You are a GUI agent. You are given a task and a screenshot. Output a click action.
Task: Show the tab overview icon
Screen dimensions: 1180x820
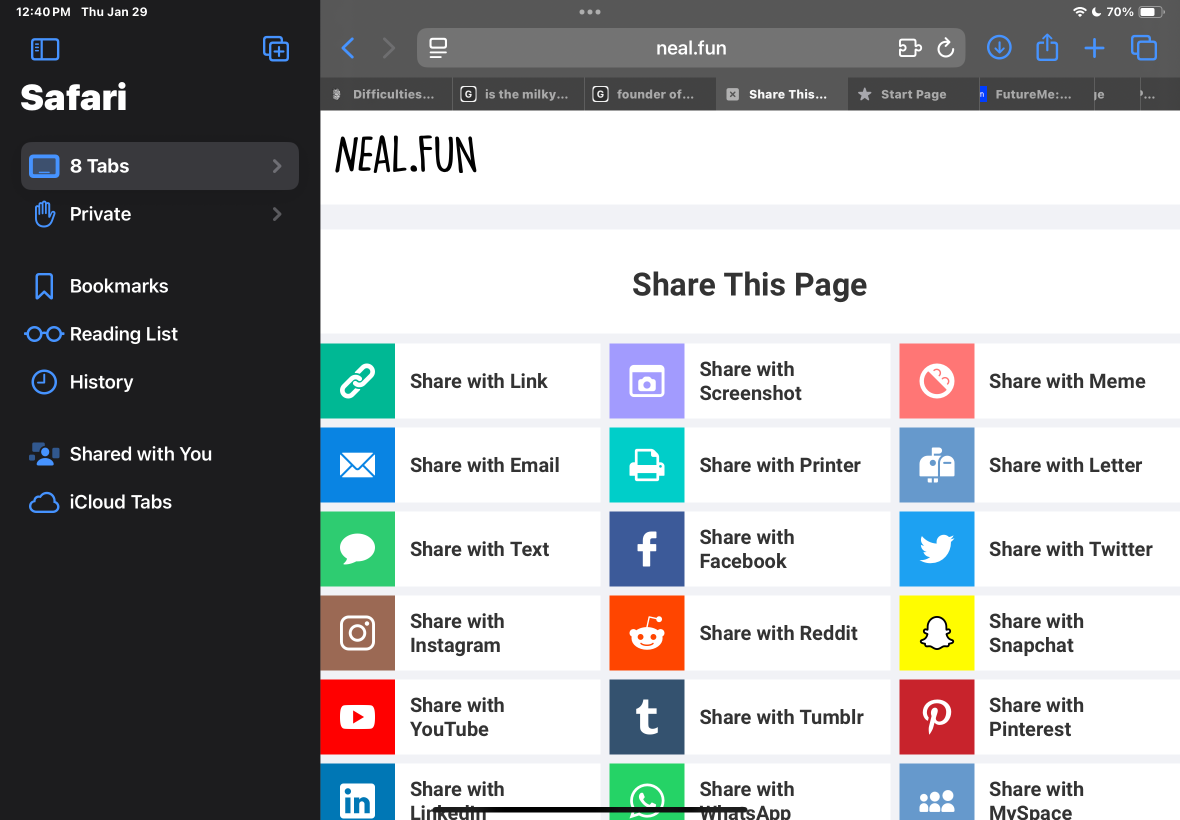click(1144, 48)
